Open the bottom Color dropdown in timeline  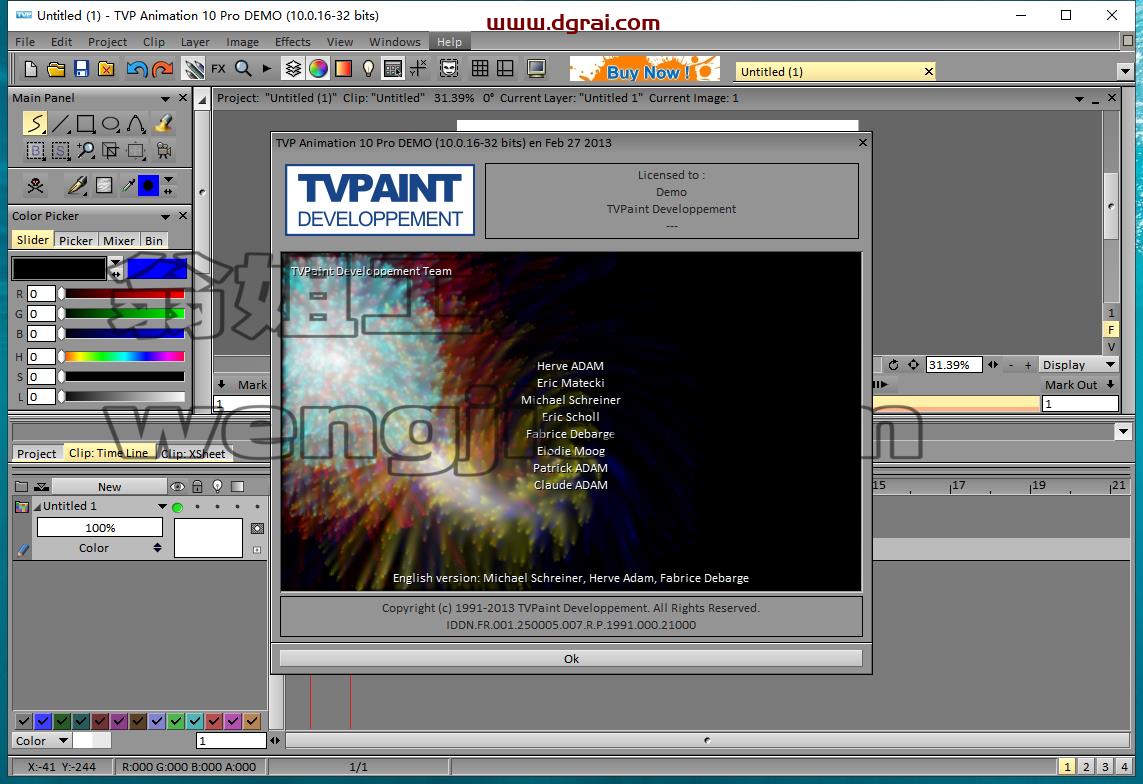[x=42, y=741]
